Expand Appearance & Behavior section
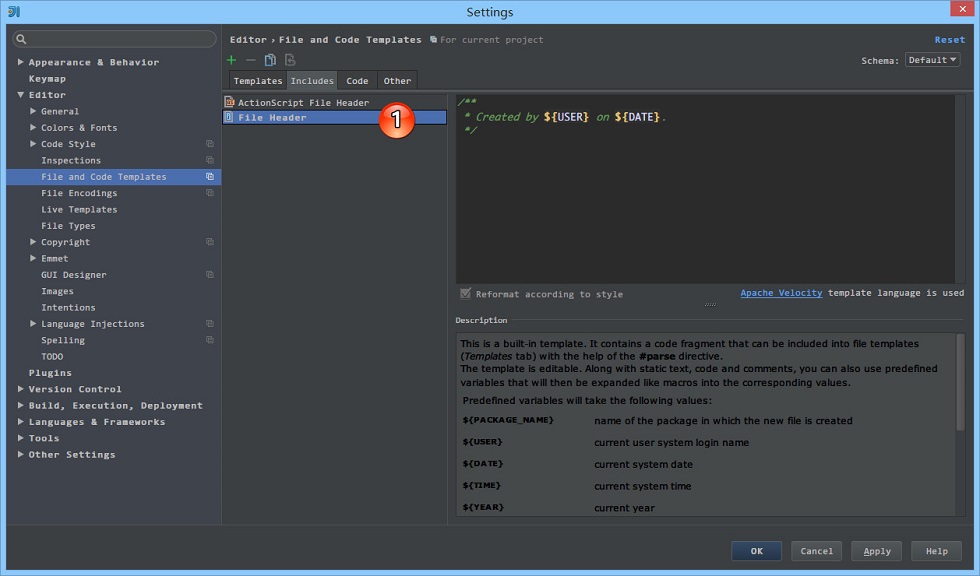This screenshot has height=576, width=980. click(21, 62)
